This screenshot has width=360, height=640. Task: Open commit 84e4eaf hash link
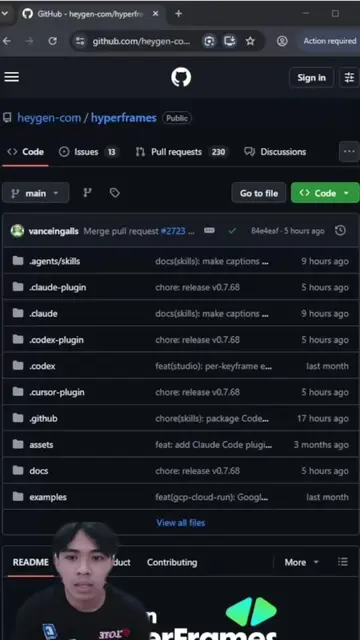265,231
